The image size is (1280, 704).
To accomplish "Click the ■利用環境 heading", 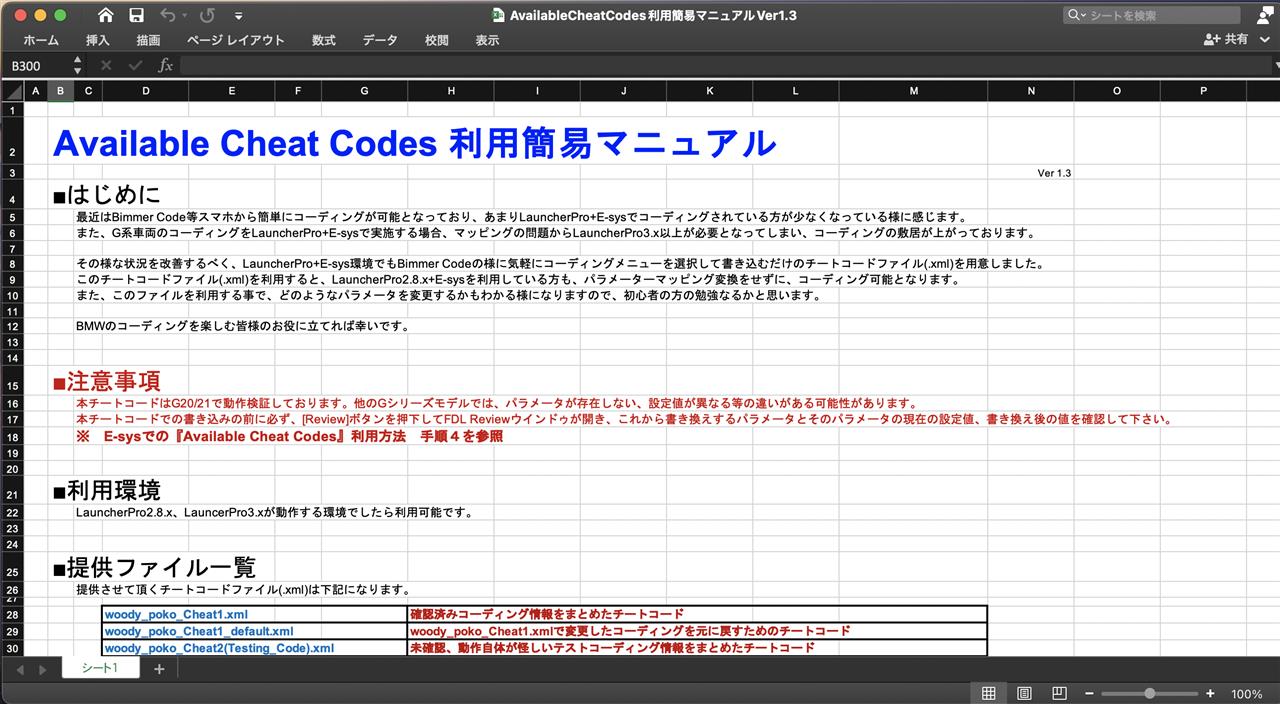I will [x=106, y=490].
